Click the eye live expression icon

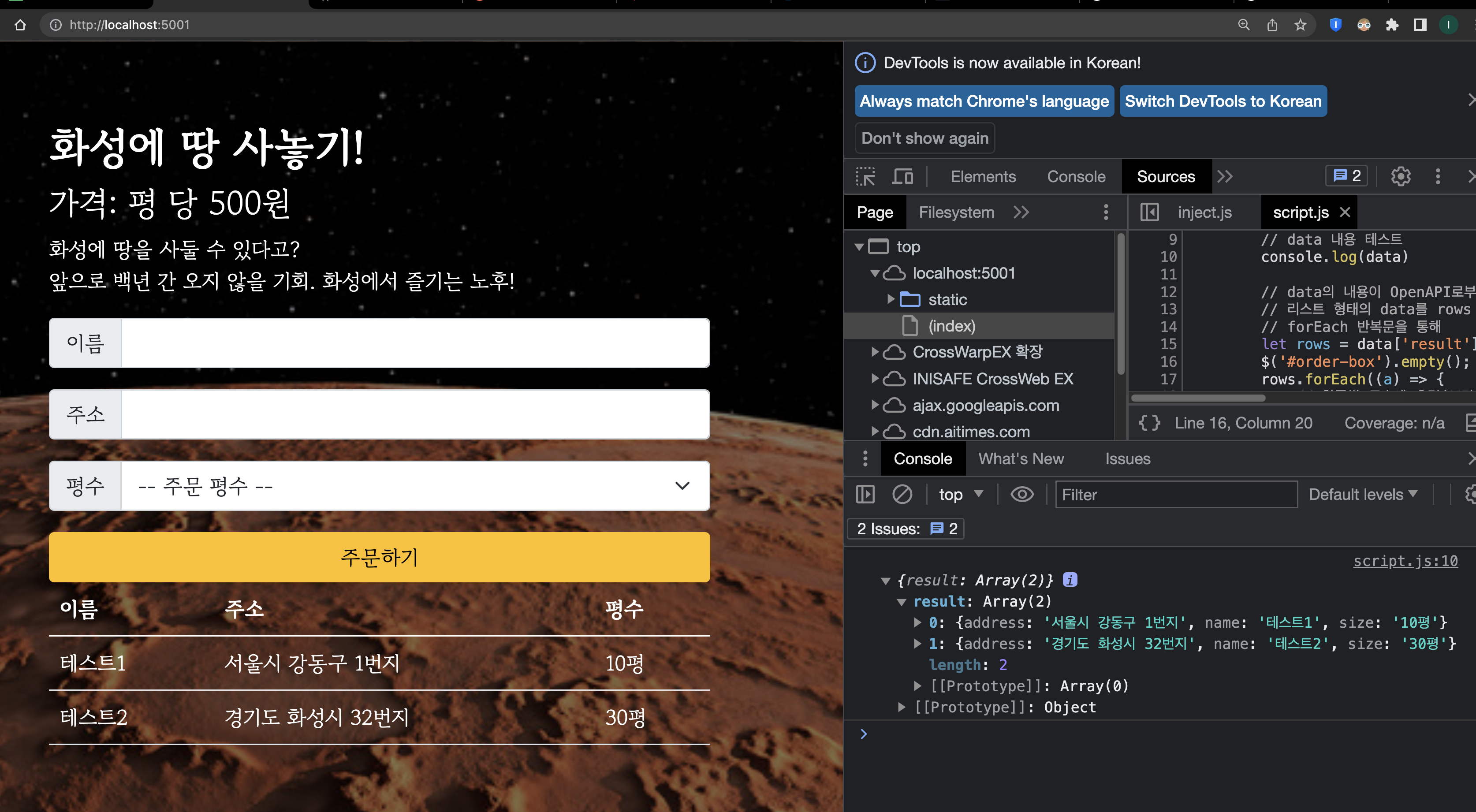click(1021, 494)
